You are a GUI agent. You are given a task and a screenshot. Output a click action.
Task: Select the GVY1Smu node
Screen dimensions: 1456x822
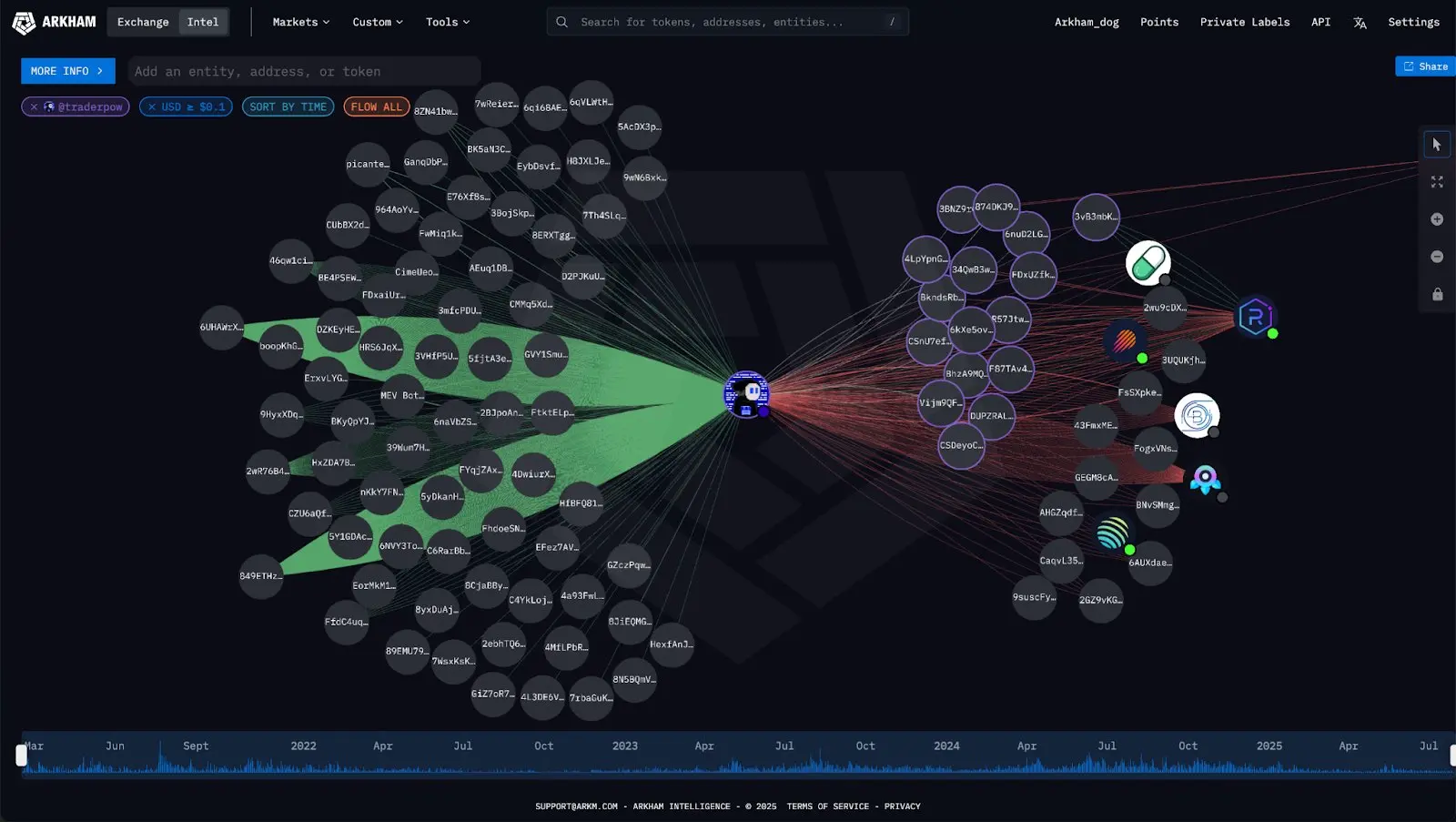click(x=546, y=355)
